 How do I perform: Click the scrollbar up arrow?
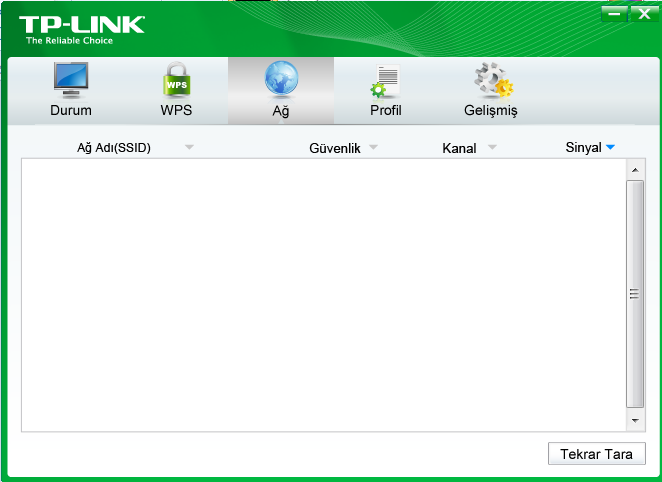635,170
